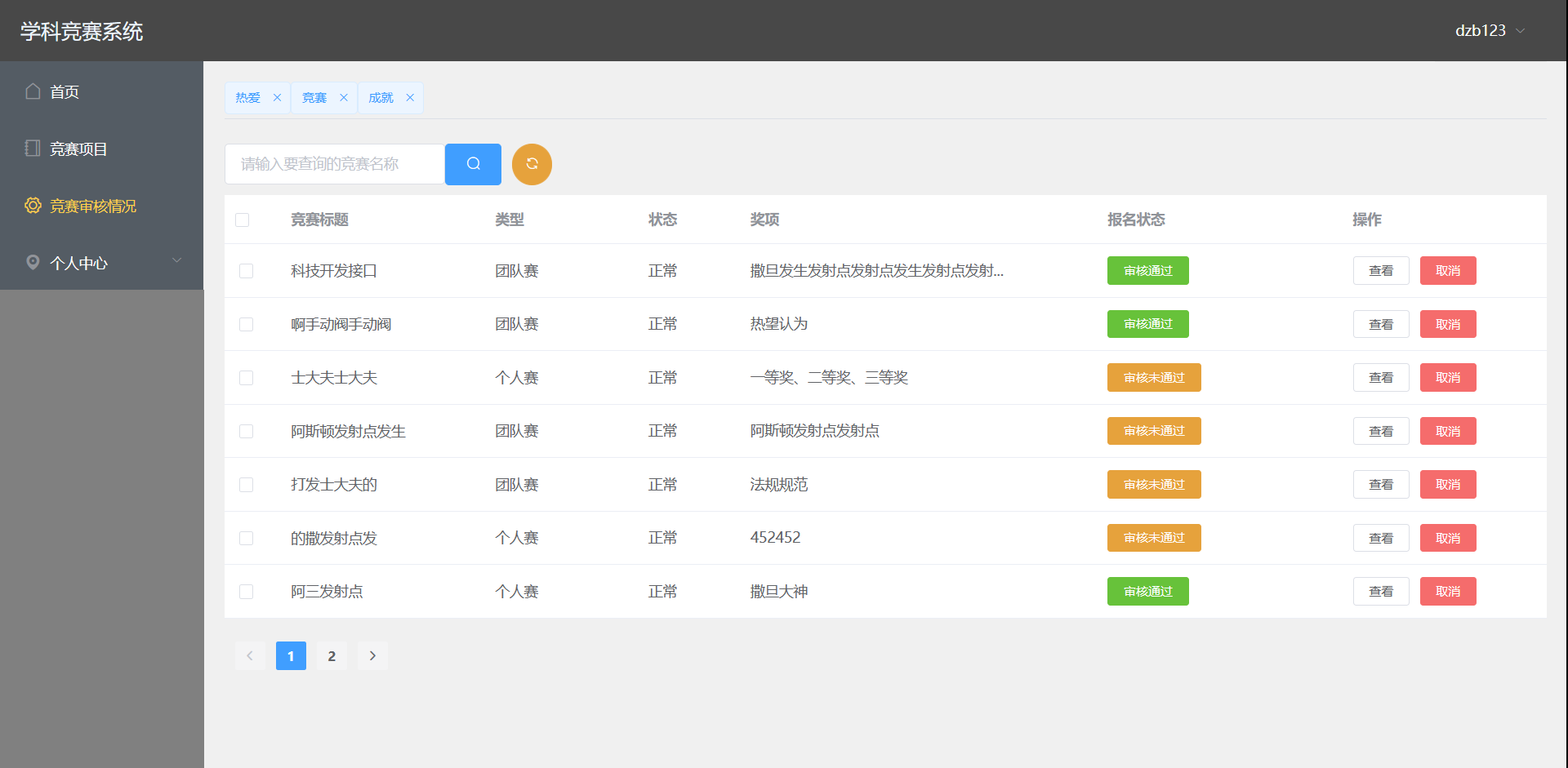Image resolution: width=1568 pixels, height=768 pixels.
Task: Click the gear icon beside 竞赛审核情况
Action: coord(33,206)
